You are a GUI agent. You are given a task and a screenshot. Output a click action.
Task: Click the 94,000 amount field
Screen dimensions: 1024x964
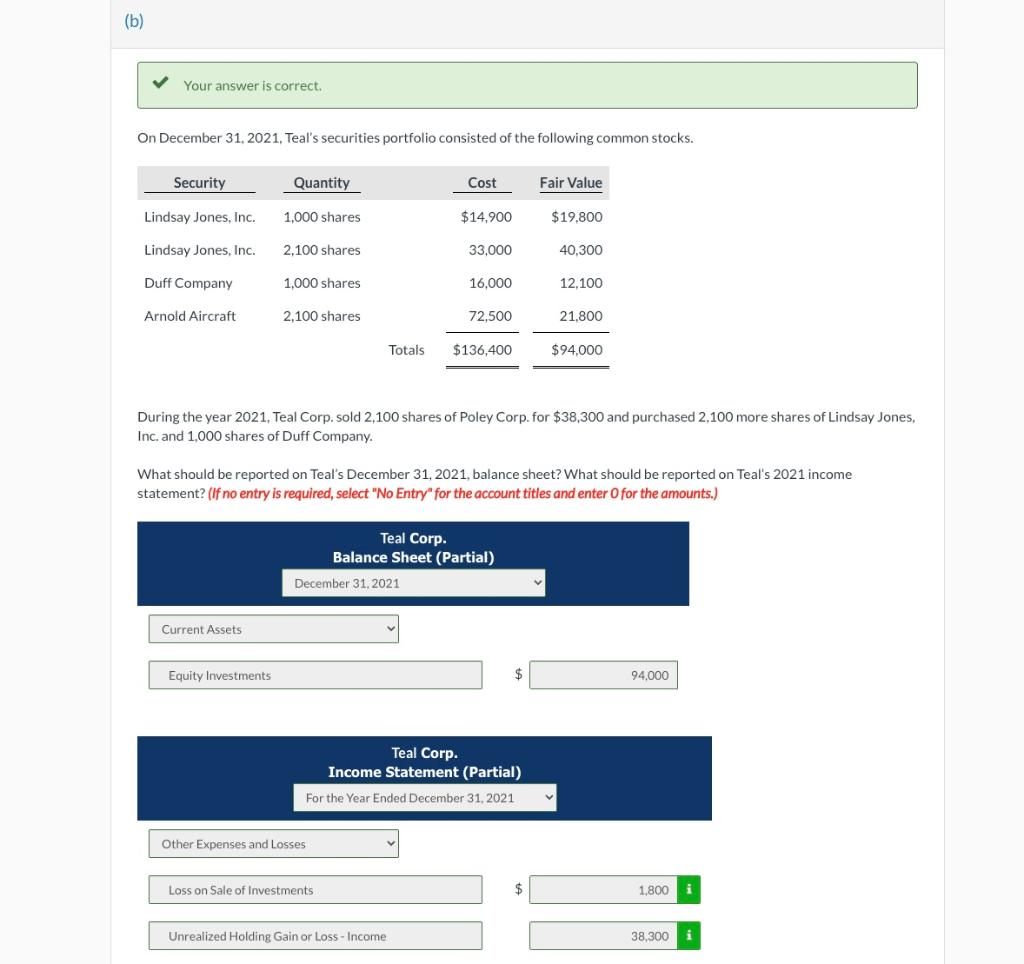[604, 675]
